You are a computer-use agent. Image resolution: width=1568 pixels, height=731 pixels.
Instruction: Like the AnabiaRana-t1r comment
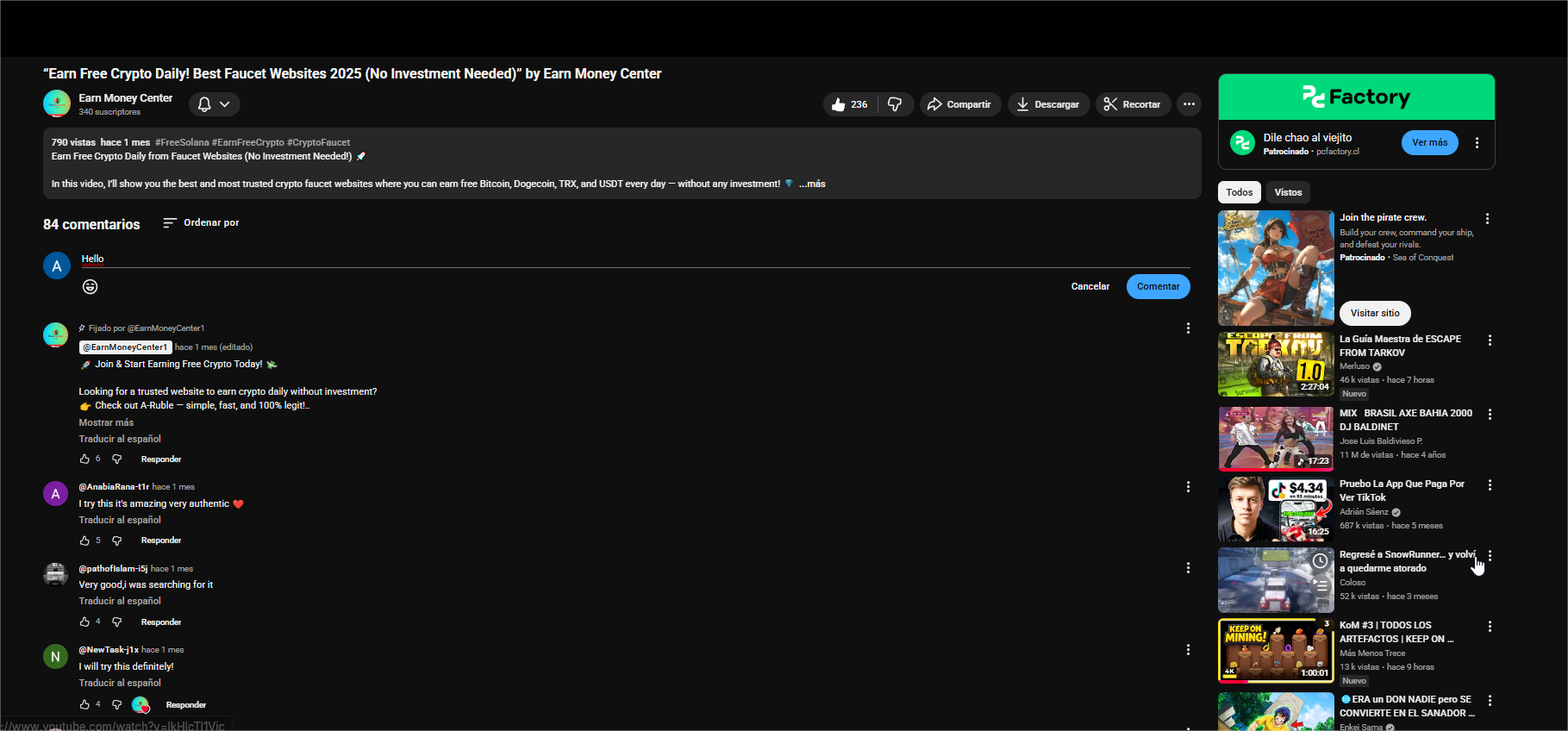pos(84,540)
